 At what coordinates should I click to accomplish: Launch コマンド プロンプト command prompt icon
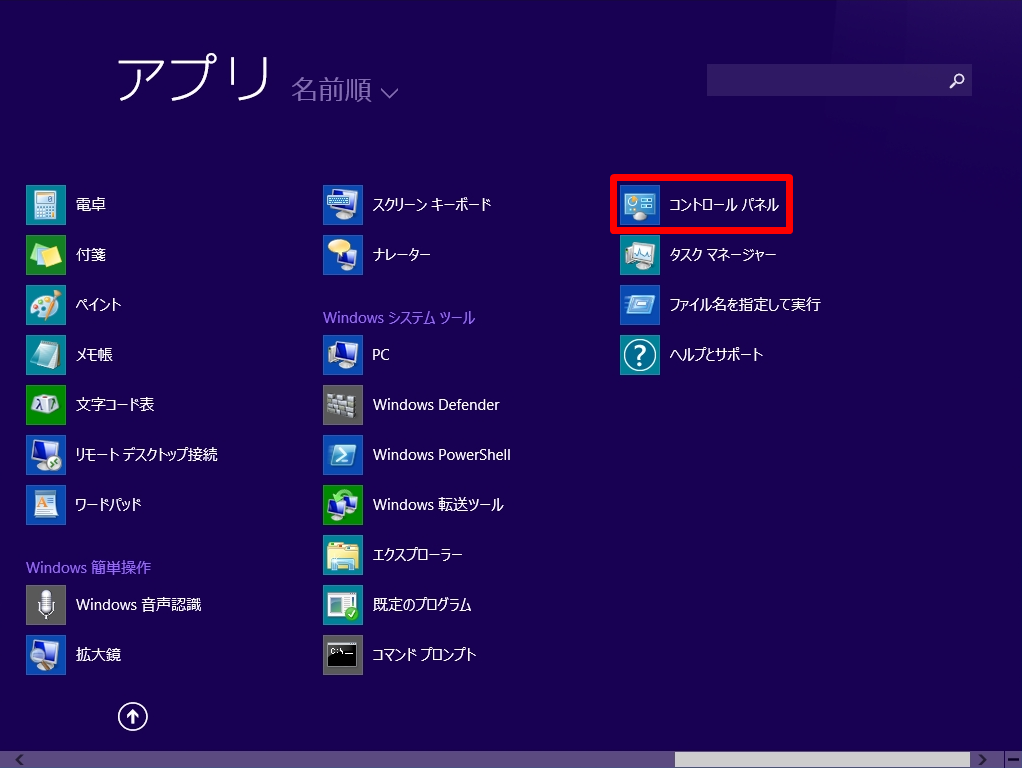[343, 655]
